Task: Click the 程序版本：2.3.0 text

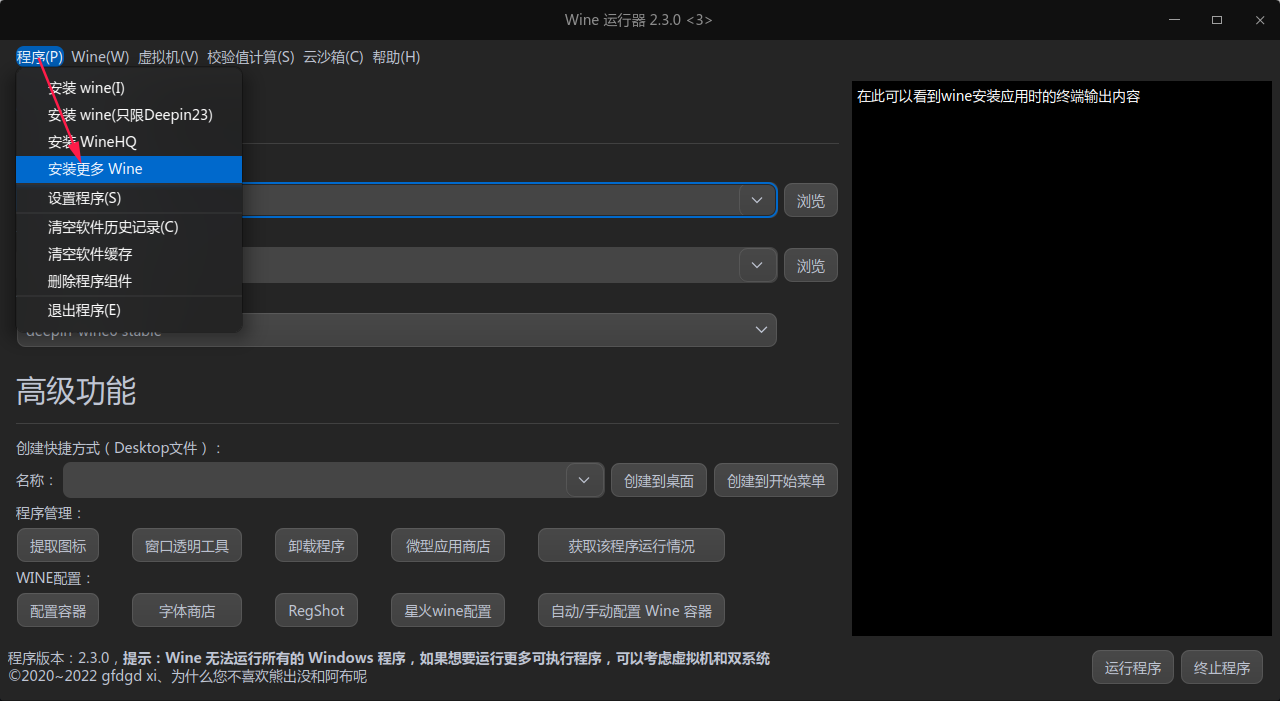Action: click(61, 658)
